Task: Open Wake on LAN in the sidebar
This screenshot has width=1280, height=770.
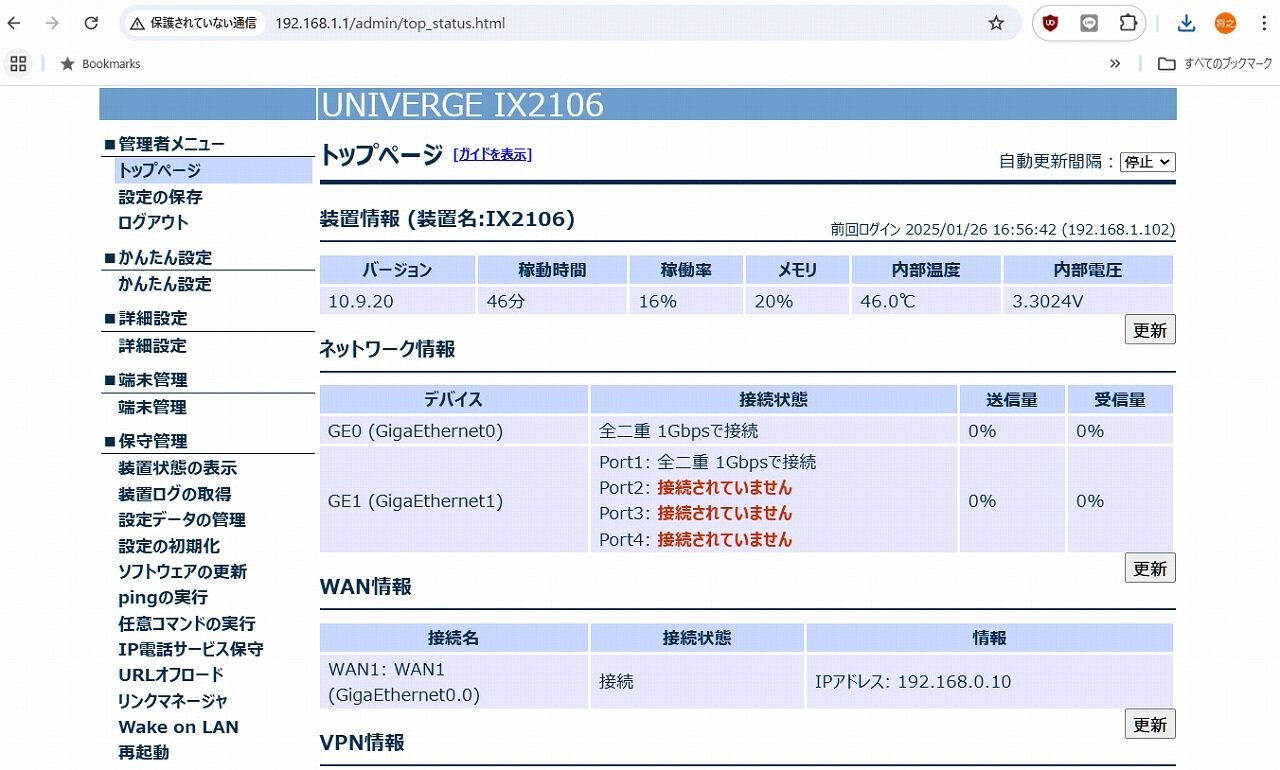Action: (x=178, y=727)
